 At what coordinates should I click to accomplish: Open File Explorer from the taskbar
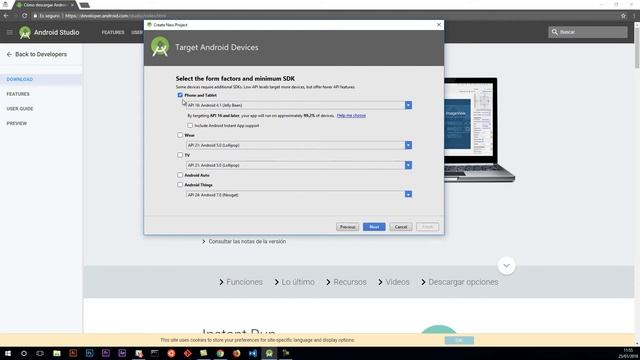pyautogui.click(x=57, y=353)
